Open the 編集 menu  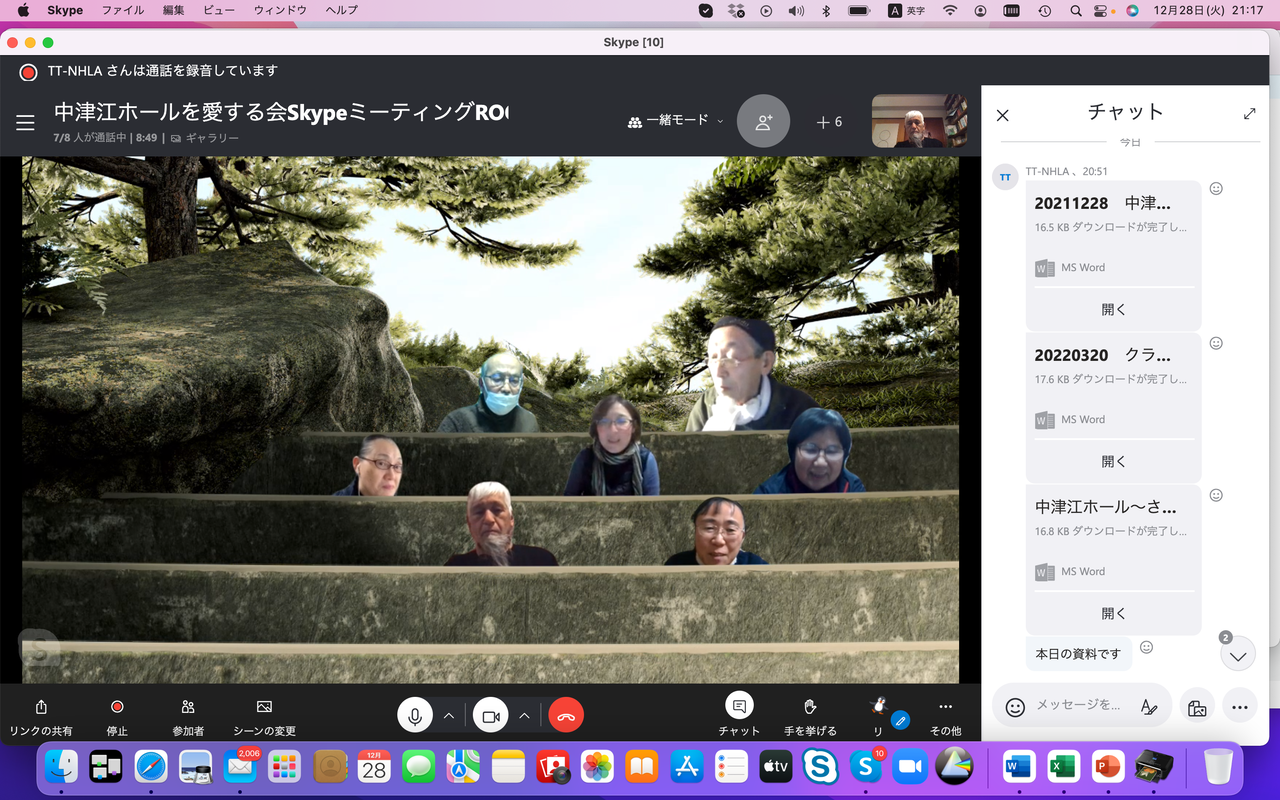coord(175,11)
